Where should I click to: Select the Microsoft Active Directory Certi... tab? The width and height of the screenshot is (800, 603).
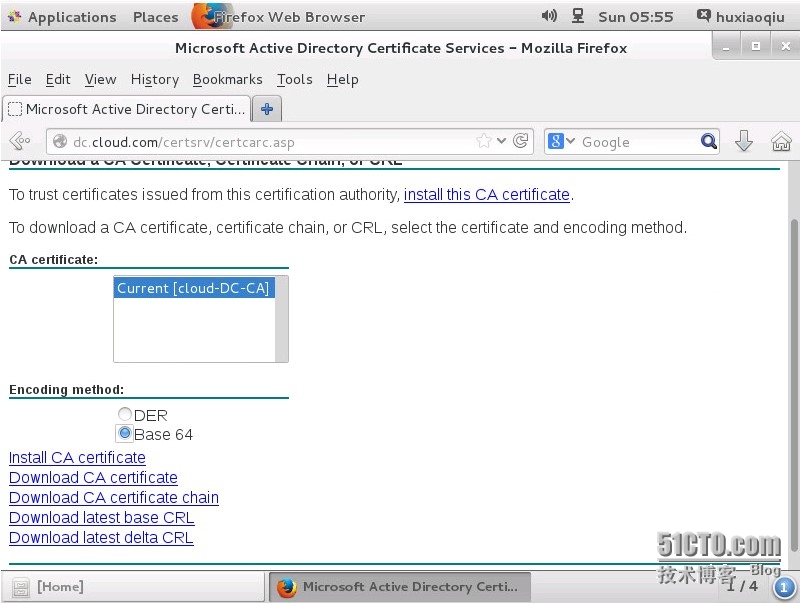[x=127, y=109]
